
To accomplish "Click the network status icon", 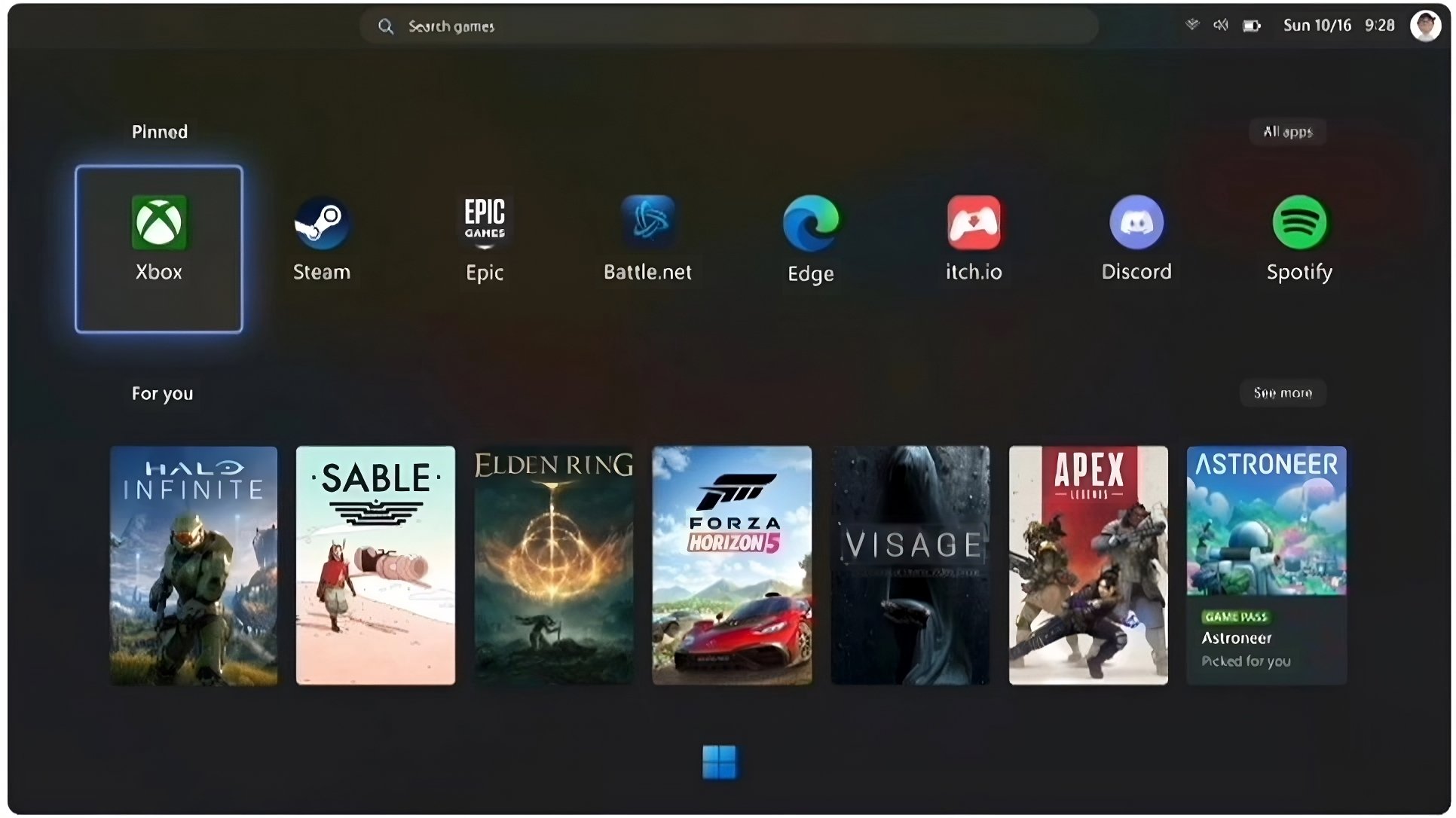I will [1192, 26].
